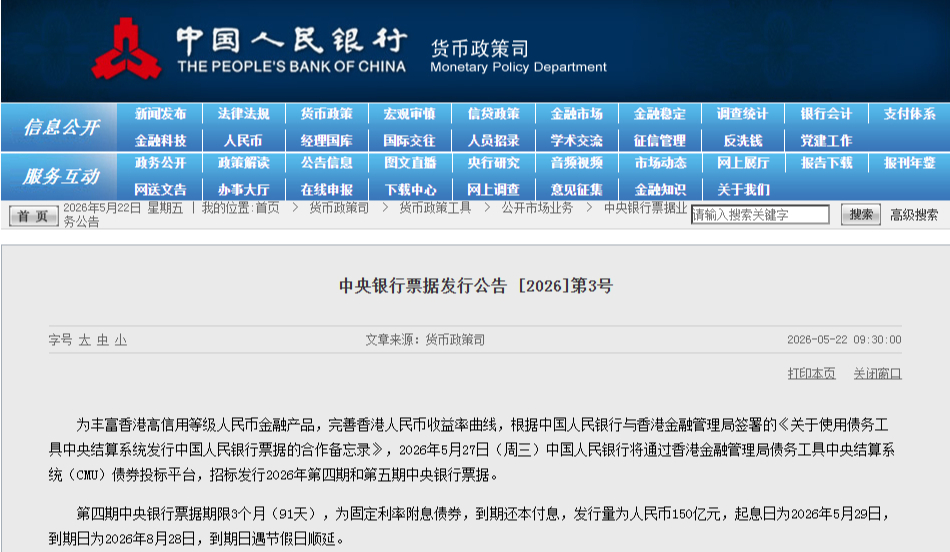Open 市场动态 under 服务互动

pyautogui.click(x=659, y=163)
